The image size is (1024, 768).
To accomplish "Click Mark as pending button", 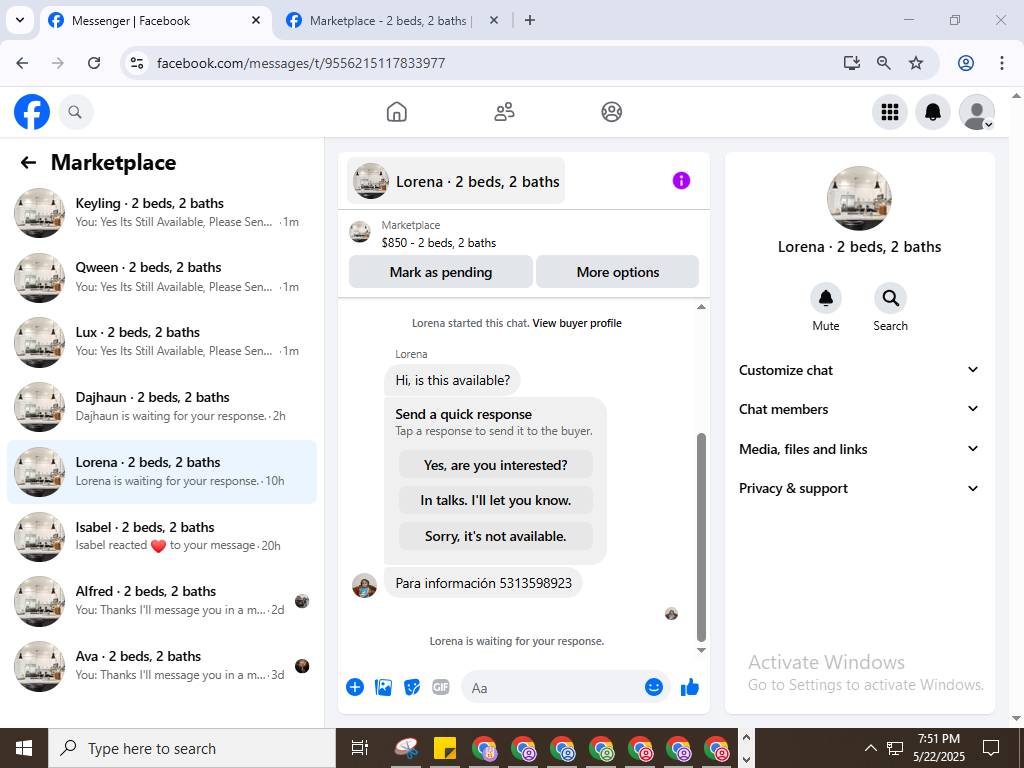I will point(441,272).
